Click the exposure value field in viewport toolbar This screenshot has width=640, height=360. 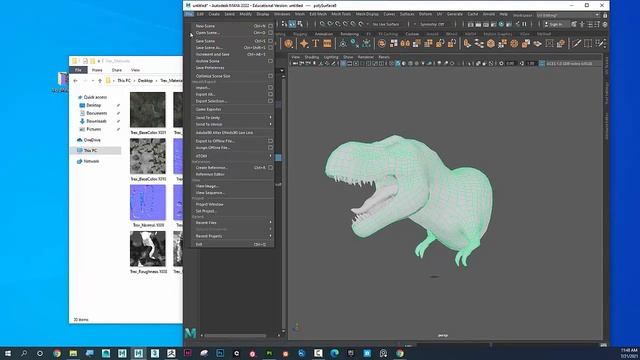tap(510, 64)
